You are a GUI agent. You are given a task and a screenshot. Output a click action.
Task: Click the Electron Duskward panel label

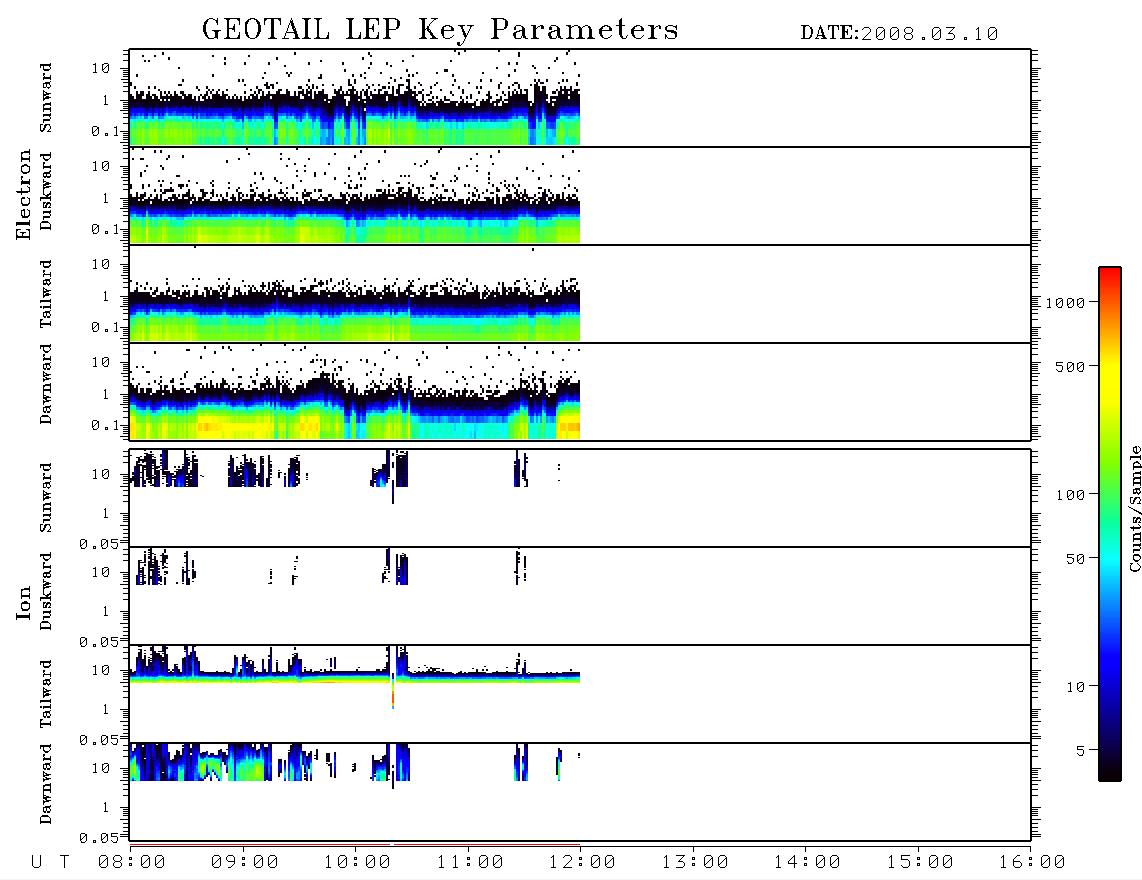[x=46, y=191]
